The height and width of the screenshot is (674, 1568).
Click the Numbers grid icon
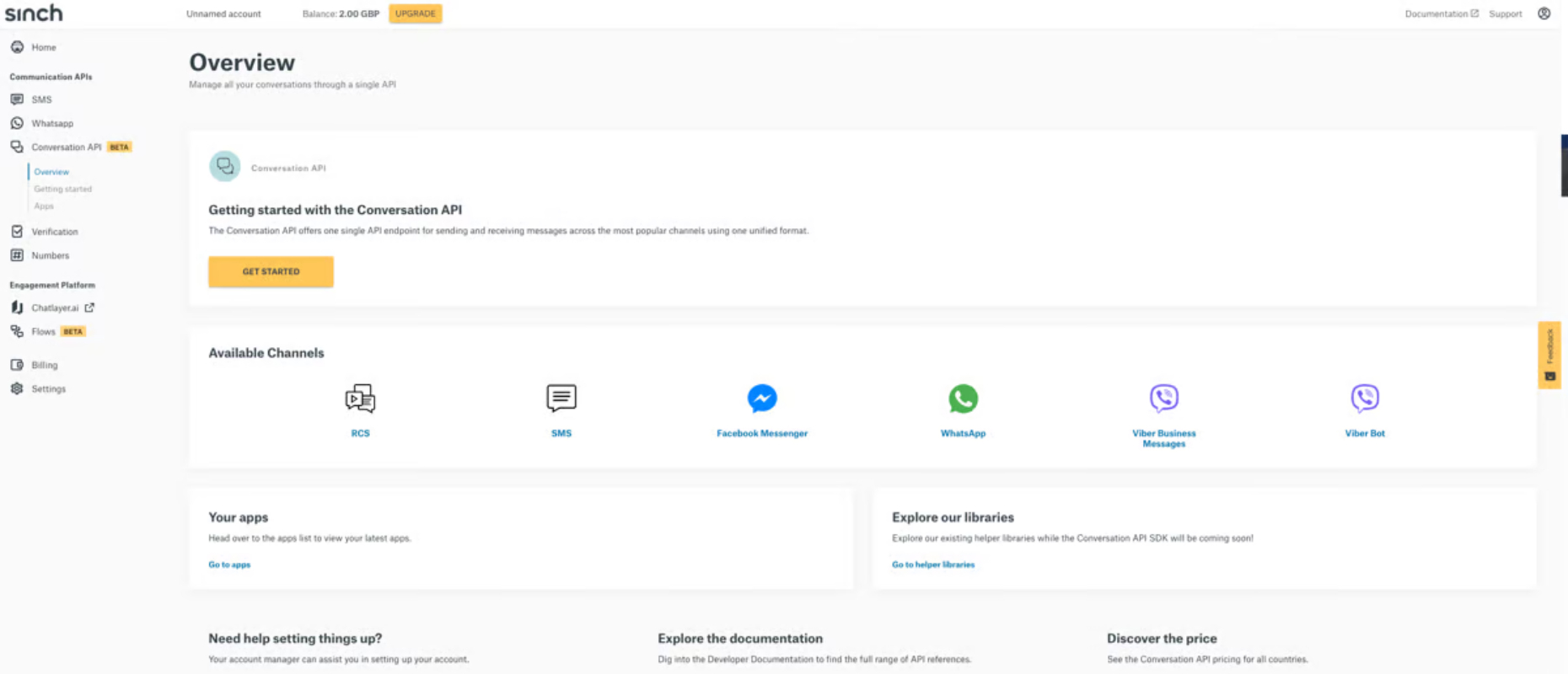click(x=17, y=254)
